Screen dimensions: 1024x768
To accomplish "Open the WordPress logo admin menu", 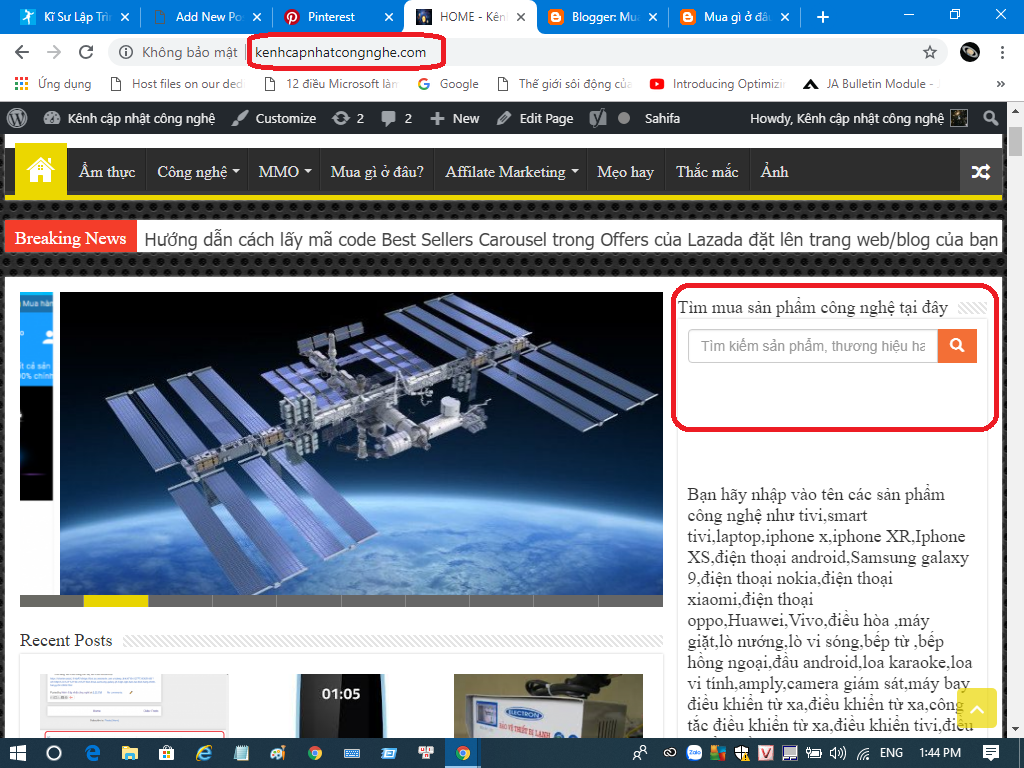I will [x=17, y=118].
